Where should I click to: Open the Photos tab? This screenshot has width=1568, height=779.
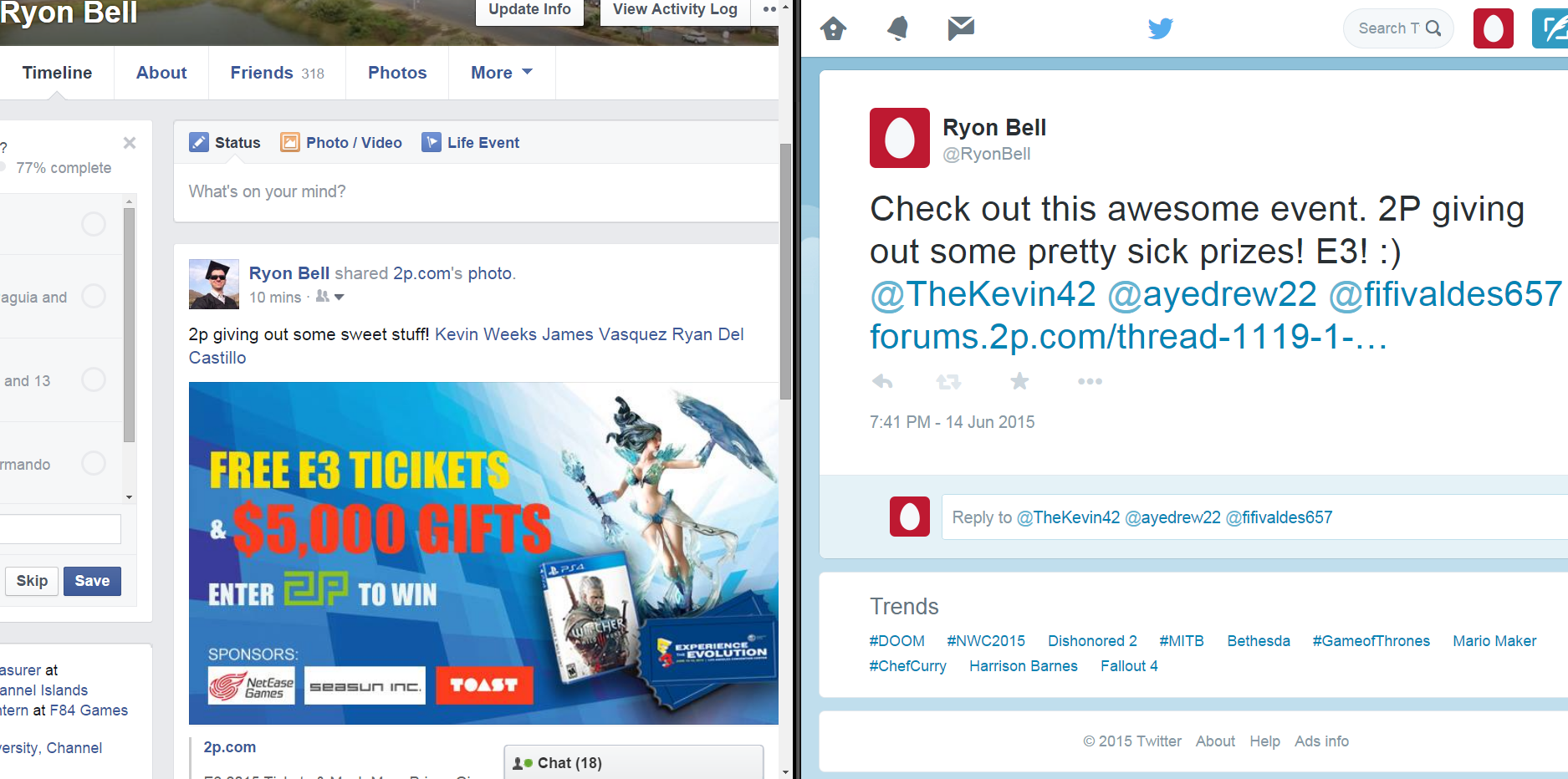tap(397, 73)
